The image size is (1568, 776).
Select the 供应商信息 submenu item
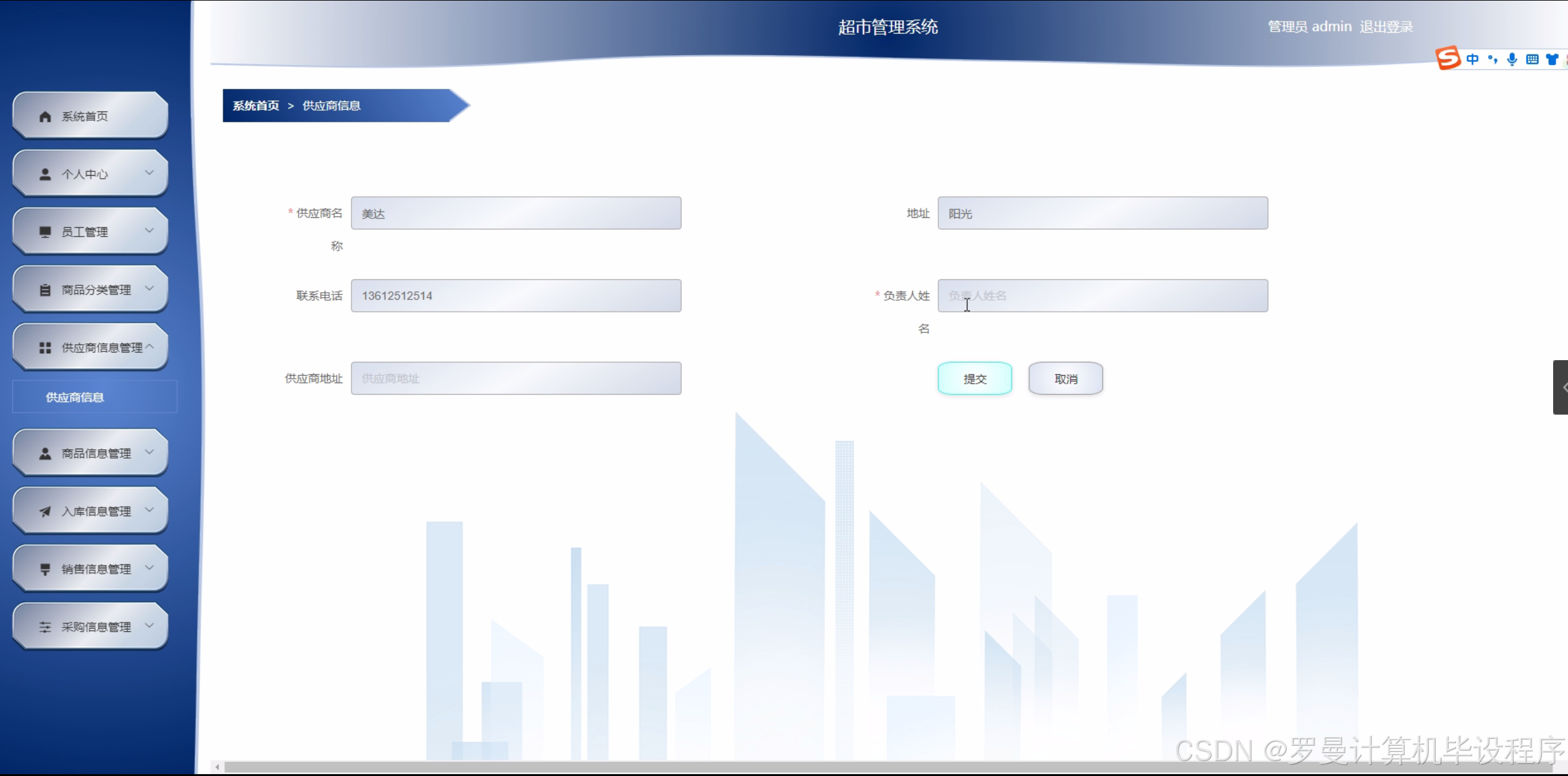tap(75, 397)
